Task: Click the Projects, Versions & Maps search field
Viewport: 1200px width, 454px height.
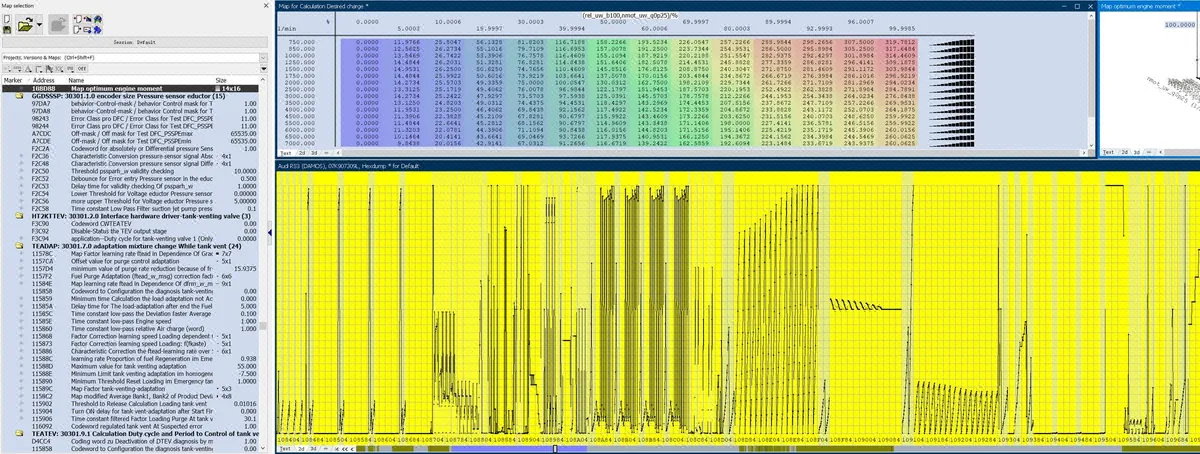Action: pos(130,58)
